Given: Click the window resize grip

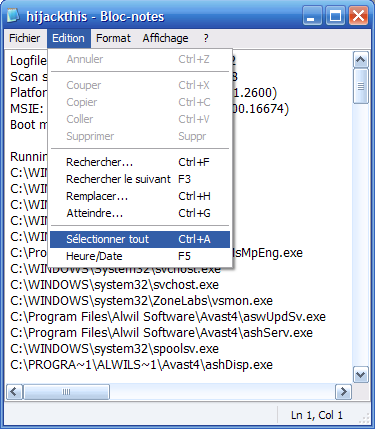Looking at the screenshot, I should (365, 418).
